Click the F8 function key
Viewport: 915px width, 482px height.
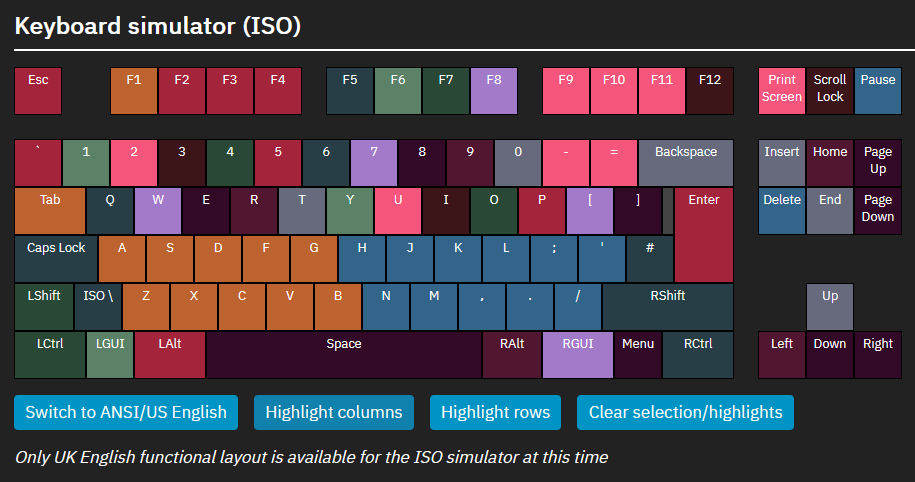click(x=493, y=90)
